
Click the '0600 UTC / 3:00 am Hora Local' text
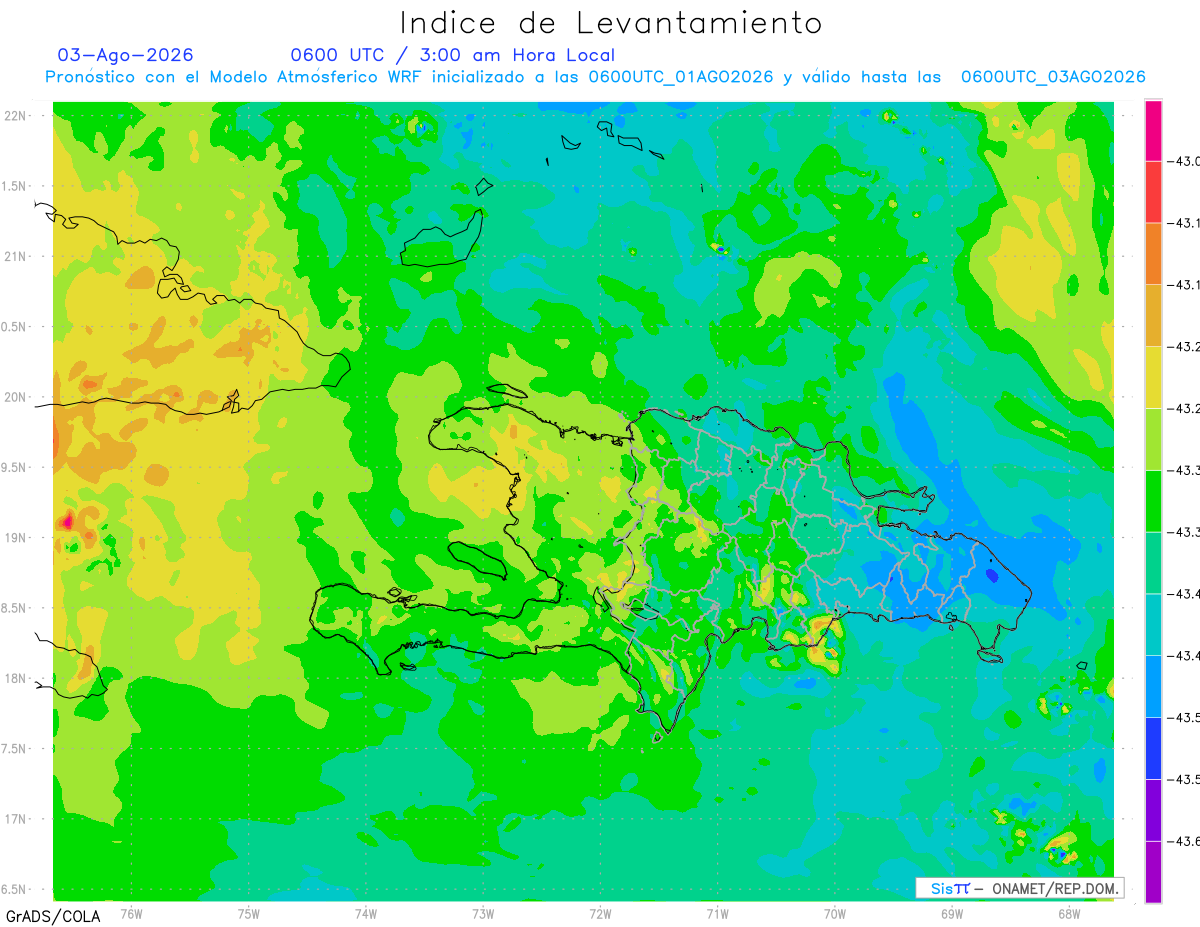[x=453, y=55]
